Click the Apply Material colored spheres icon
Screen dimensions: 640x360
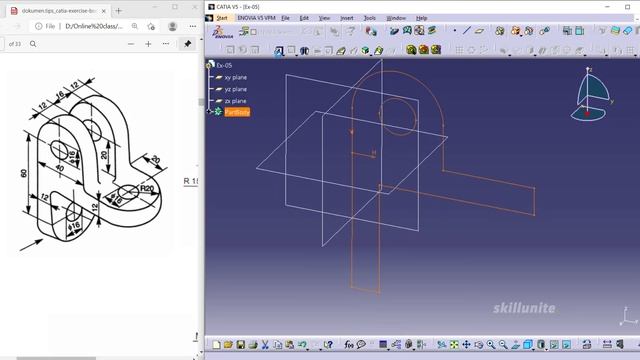click(x=371, y=31)
